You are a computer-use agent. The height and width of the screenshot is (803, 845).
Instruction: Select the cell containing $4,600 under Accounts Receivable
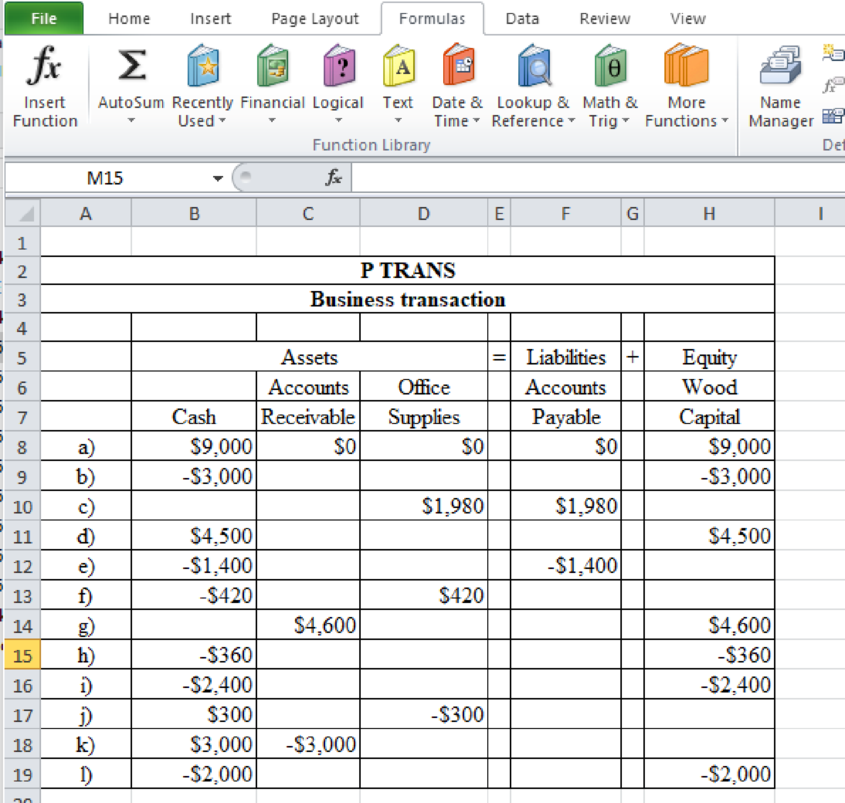point(307,626)
